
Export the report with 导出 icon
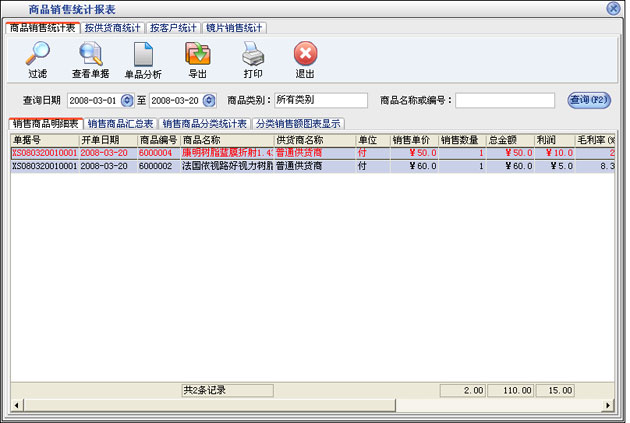198,55
